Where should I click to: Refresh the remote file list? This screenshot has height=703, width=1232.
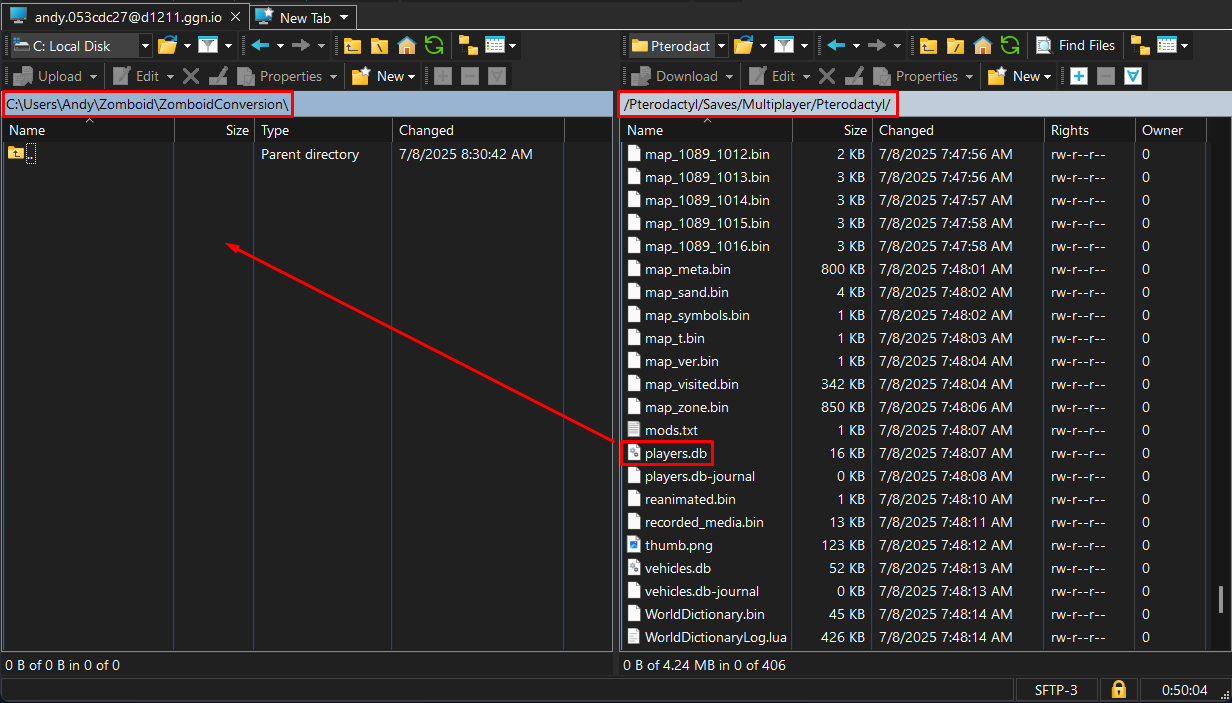click(x=1010, y=45)
